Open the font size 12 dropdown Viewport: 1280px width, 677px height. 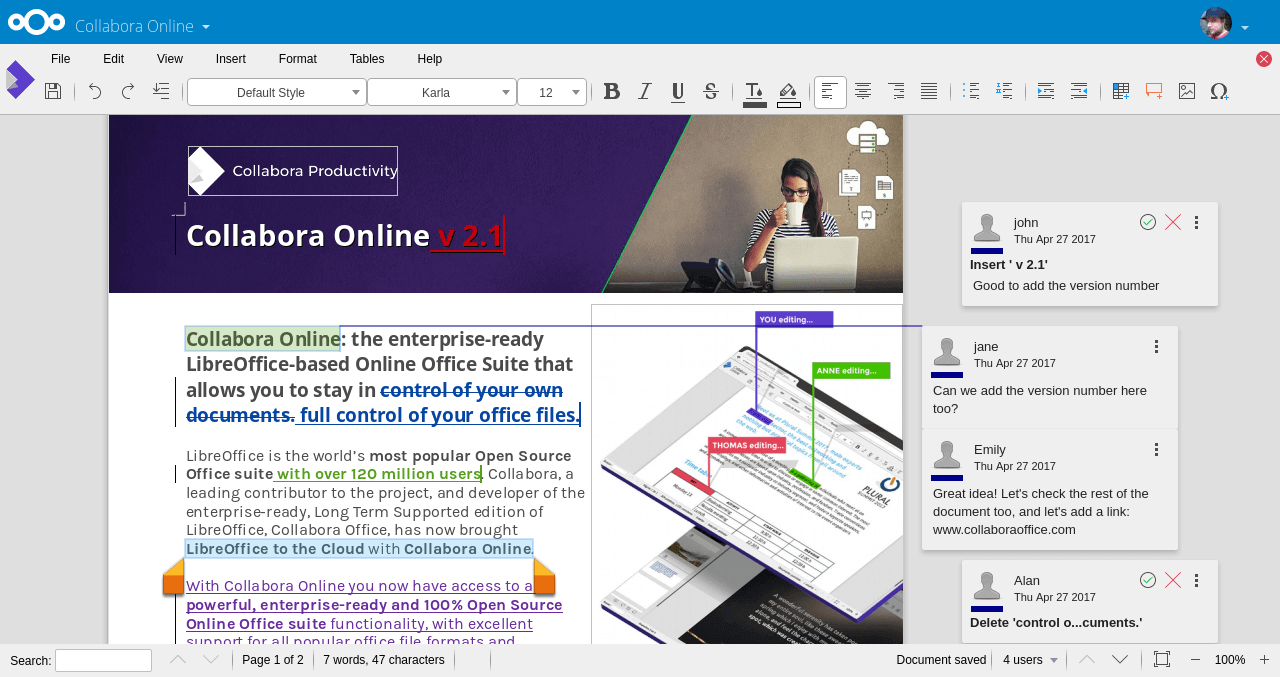552,93
